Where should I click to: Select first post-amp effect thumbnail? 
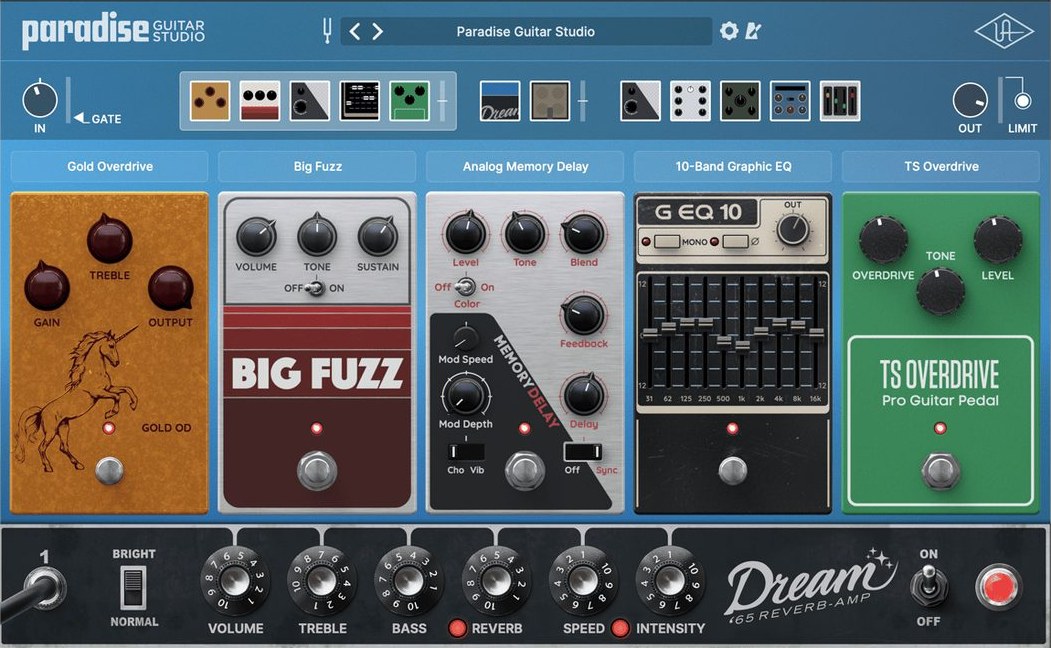640,101
